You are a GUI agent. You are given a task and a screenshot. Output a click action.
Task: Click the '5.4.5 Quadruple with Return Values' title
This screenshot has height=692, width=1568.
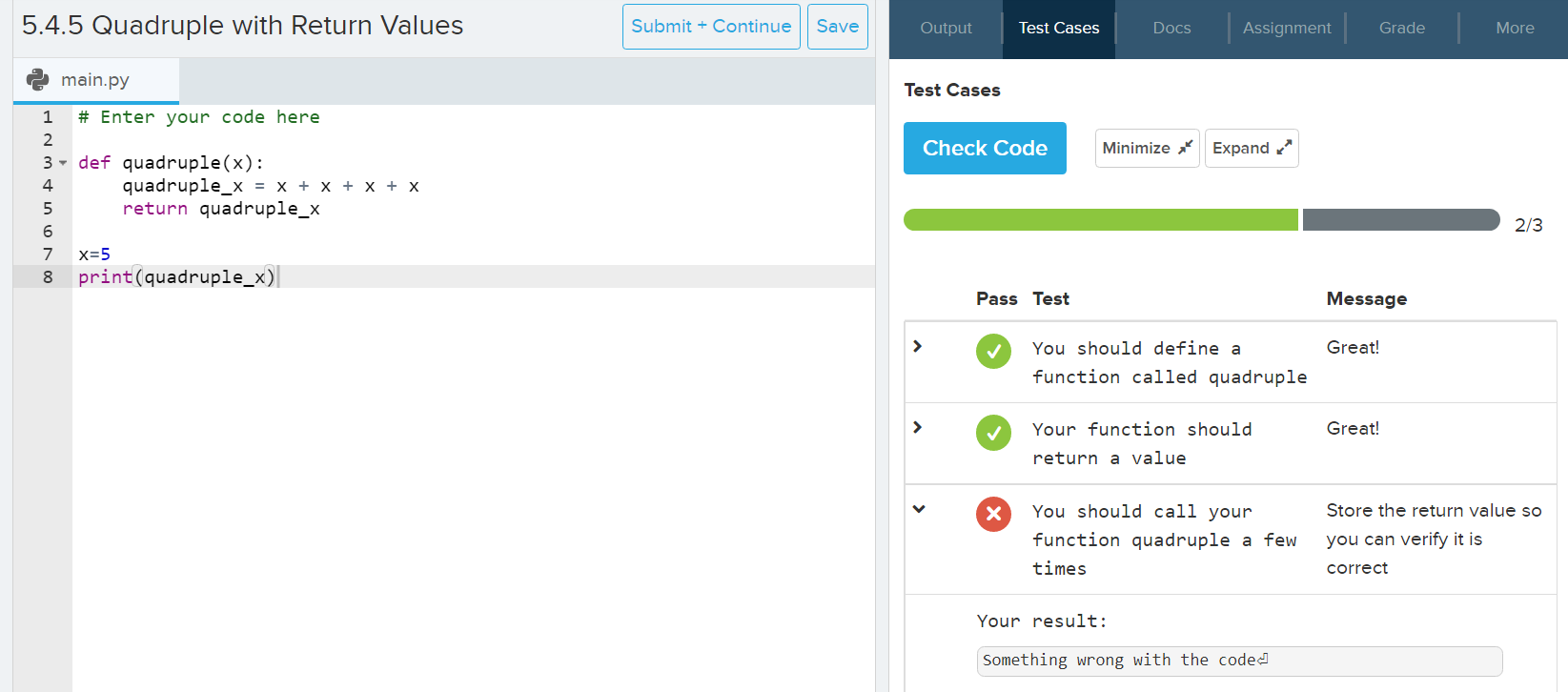click(242, 26)
